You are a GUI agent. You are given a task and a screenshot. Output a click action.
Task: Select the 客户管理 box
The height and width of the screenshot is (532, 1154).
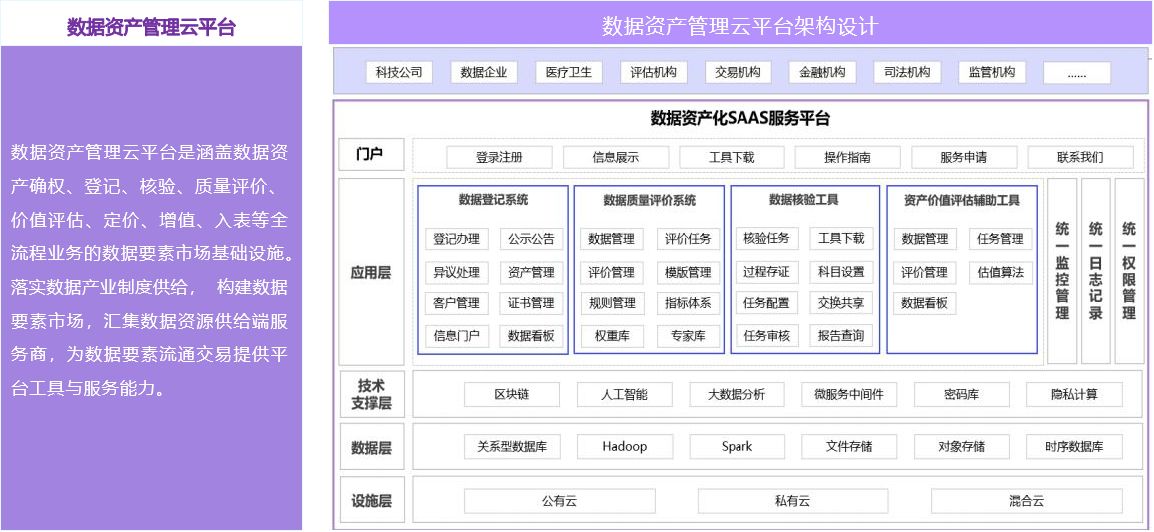coord(456,302)
